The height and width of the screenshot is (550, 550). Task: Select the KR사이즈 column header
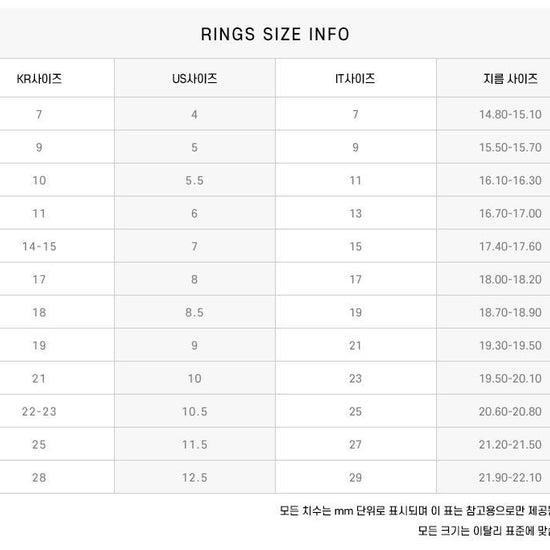39,79
